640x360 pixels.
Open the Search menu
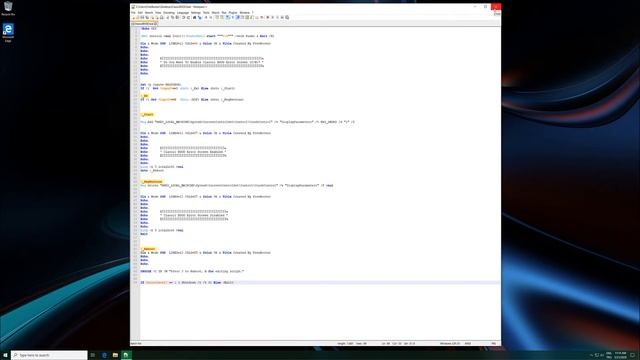tap(149, 13)
